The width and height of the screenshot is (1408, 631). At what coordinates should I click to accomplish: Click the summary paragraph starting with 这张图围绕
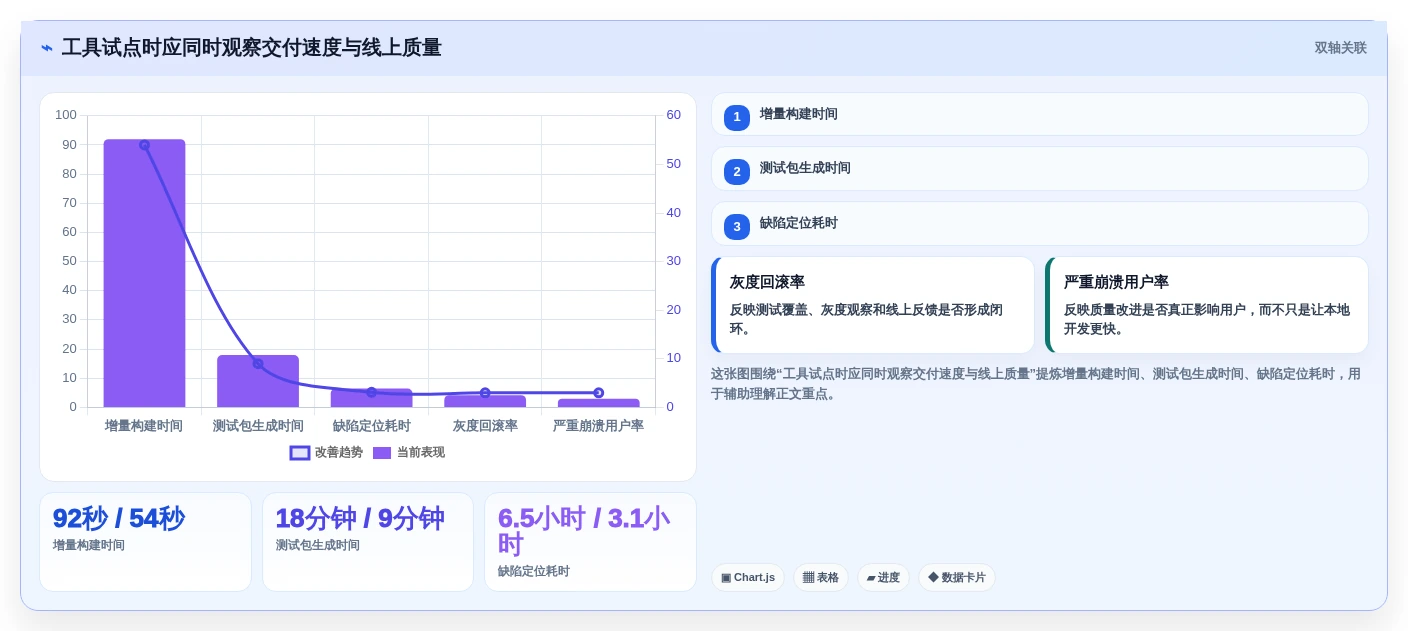pos(1038,383)
